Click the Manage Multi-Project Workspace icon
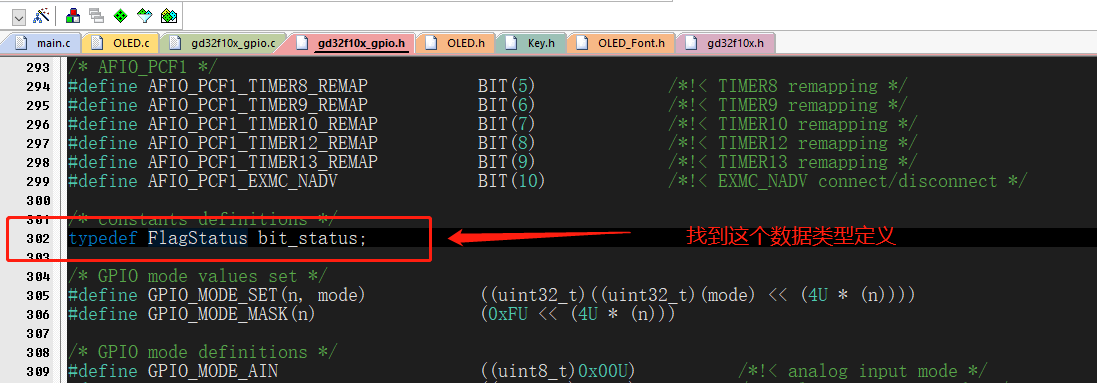The image size is (1097, 383). tap(97, 15)
